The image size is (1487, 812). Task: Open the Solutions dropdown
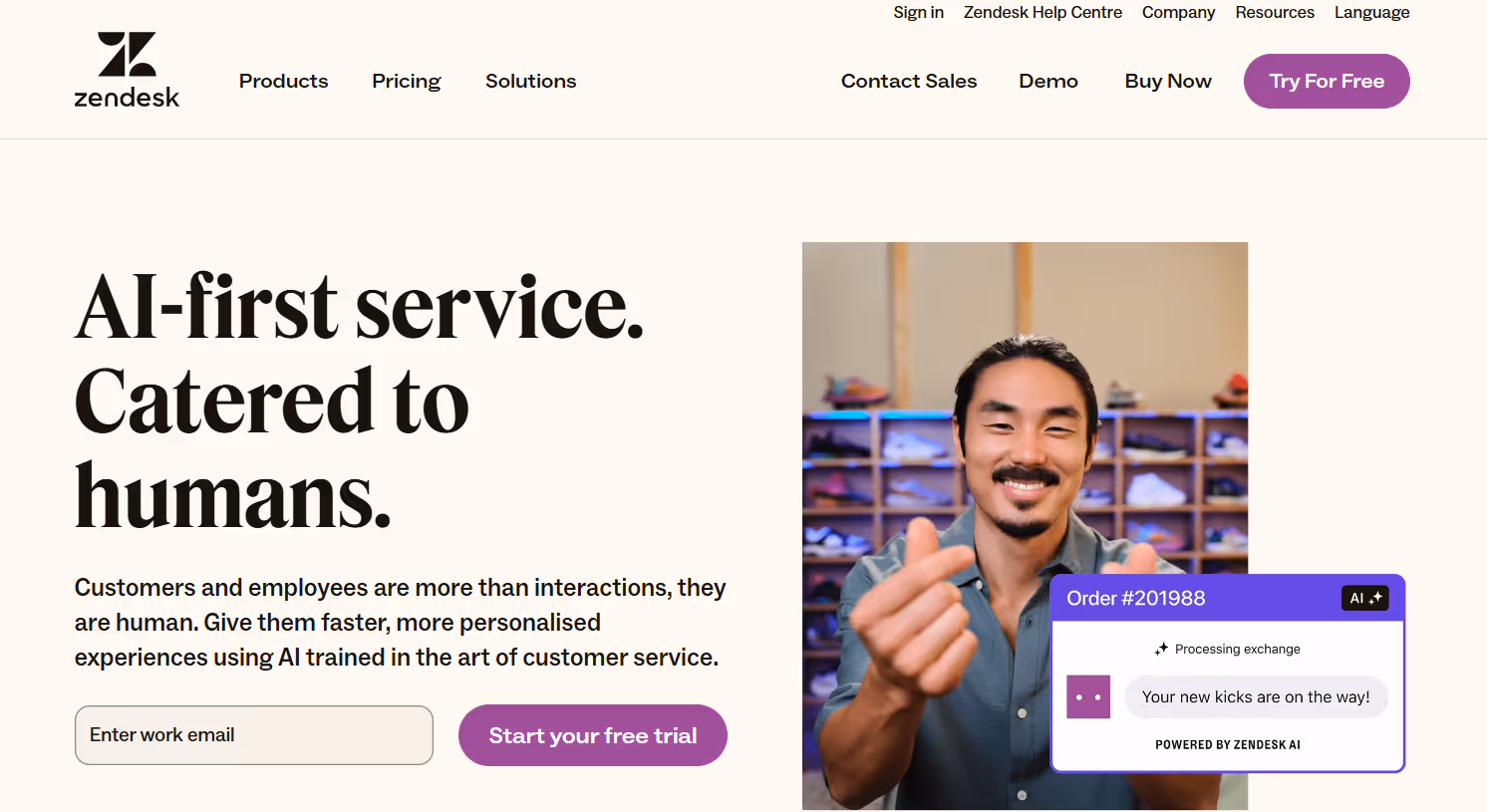point(530,81)
